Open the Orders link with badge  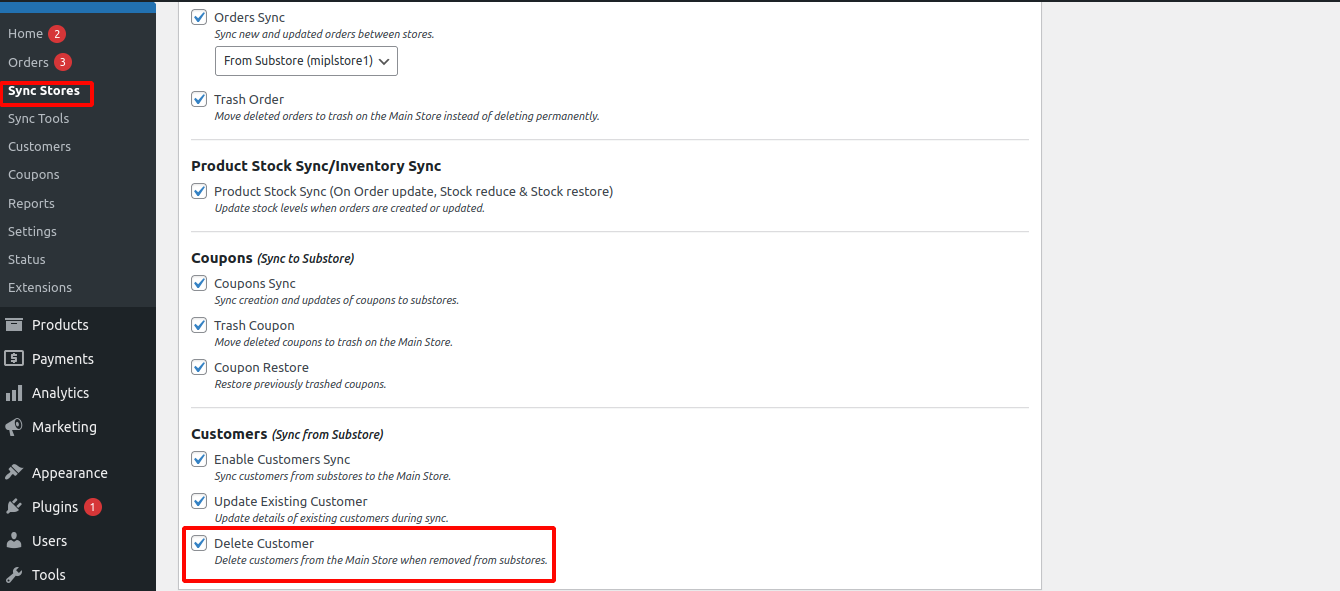point(29,62)
